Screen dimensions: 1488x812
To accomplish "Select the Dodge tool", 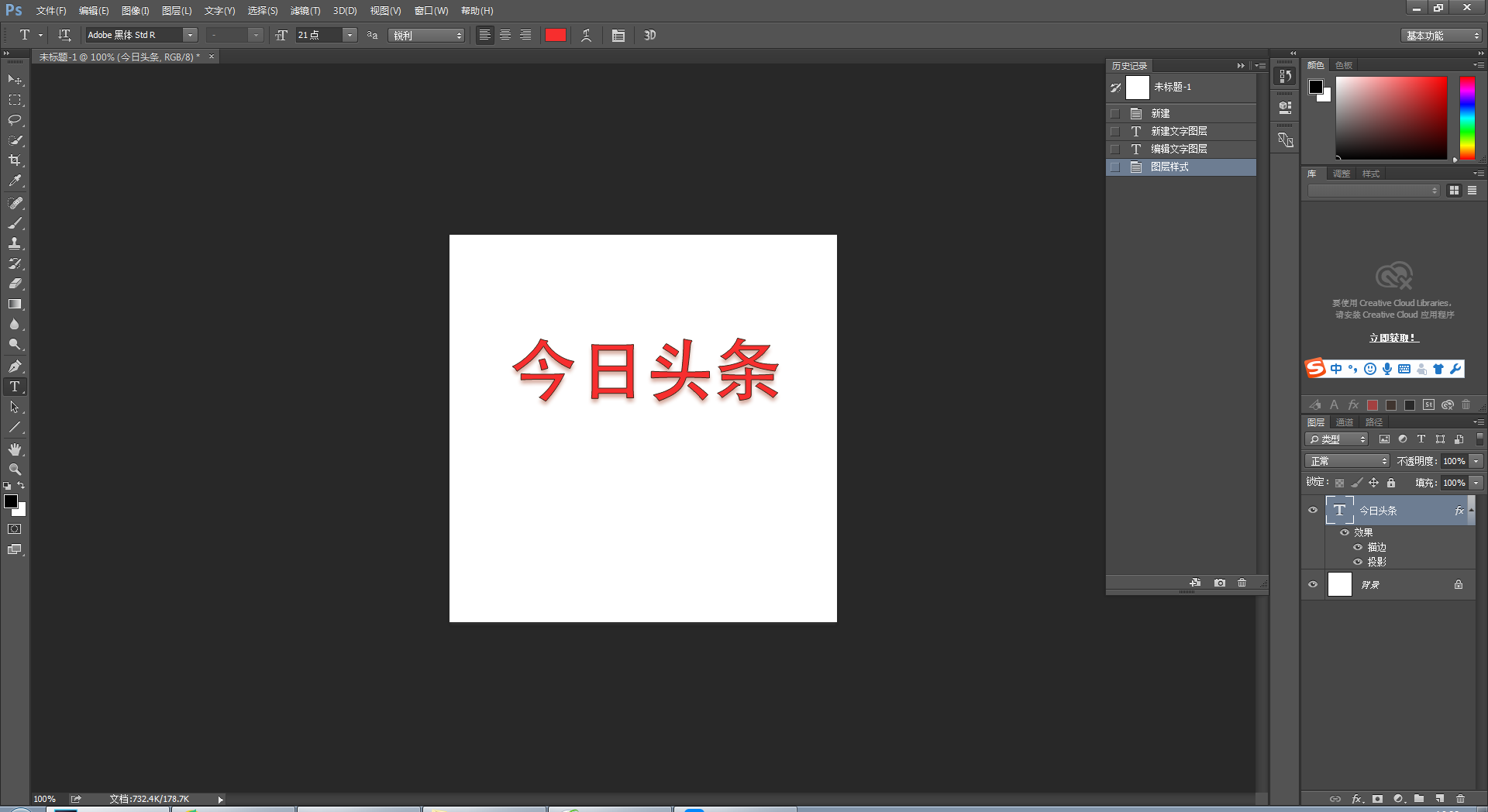I will pos(15,344).
